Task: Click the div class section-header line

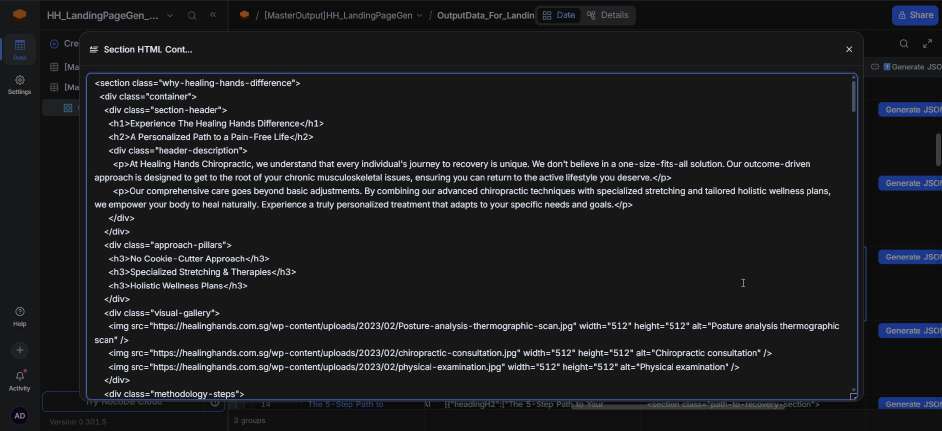Action: [165, 110]
